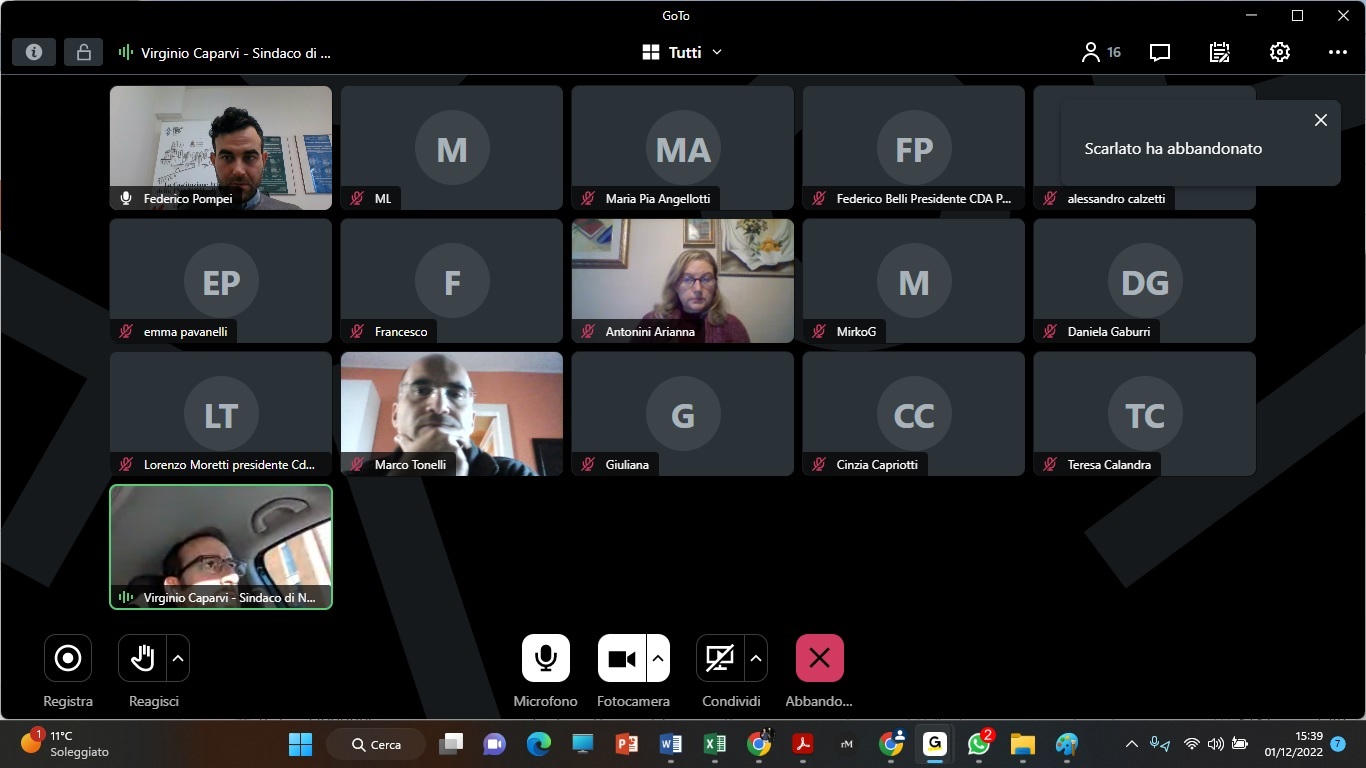Start recording with the Registra button

[68, 658]
